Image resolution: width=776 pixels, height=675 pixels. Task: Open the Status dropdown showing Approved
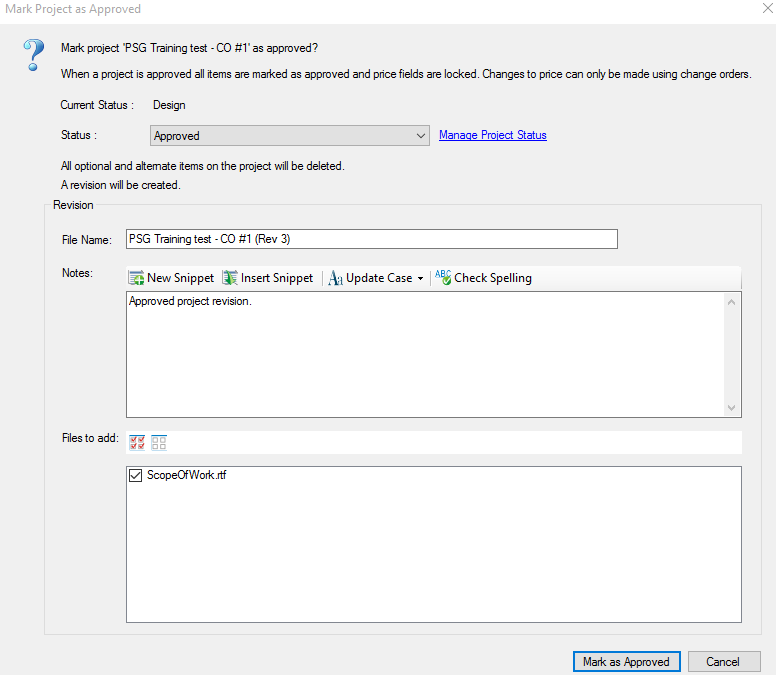290,136
